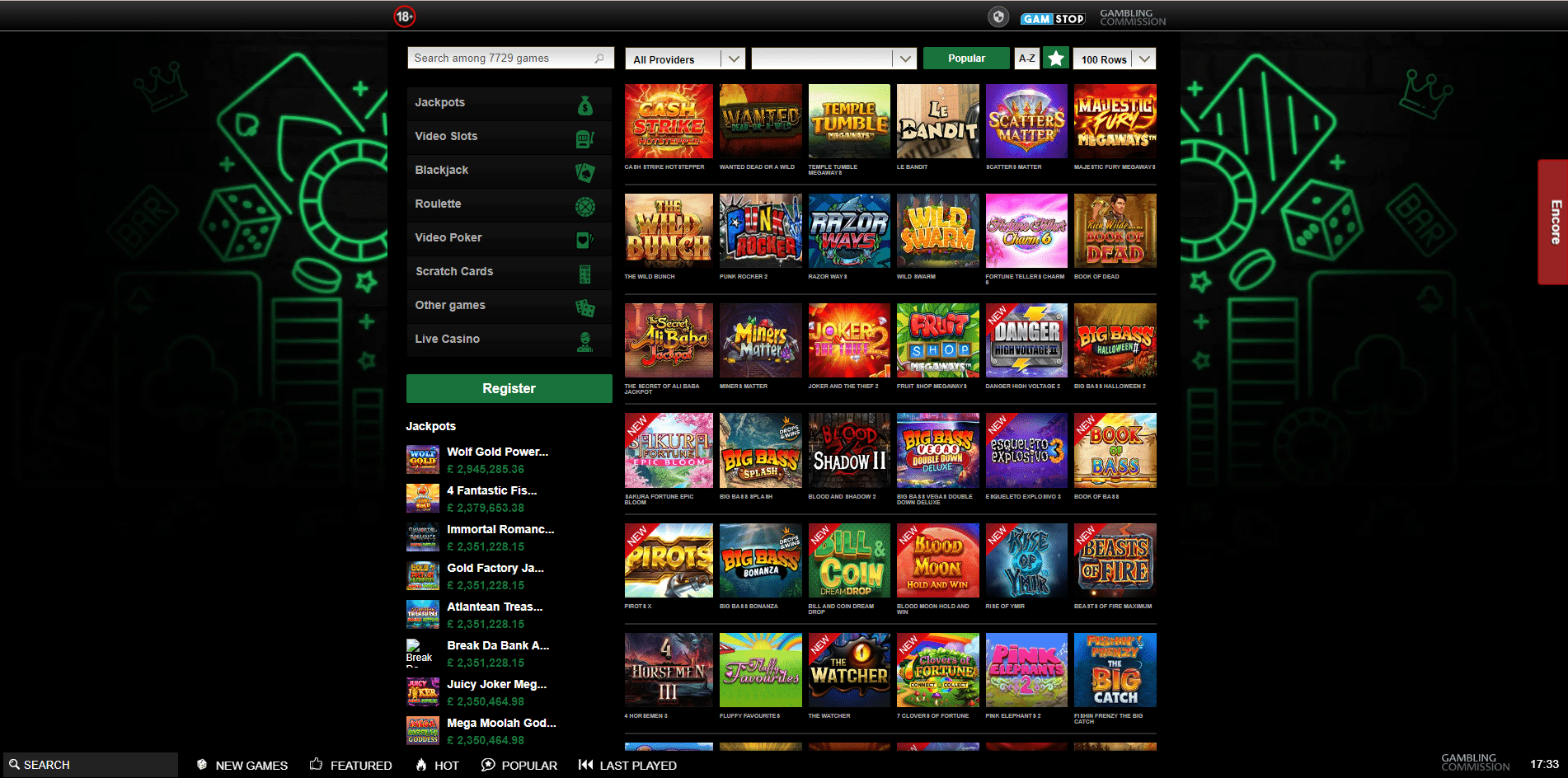Launch Danger High Voltage 2 game
Image resolution: width=1568 pixels, height=778 pixels.
(x=1026, y=340)
